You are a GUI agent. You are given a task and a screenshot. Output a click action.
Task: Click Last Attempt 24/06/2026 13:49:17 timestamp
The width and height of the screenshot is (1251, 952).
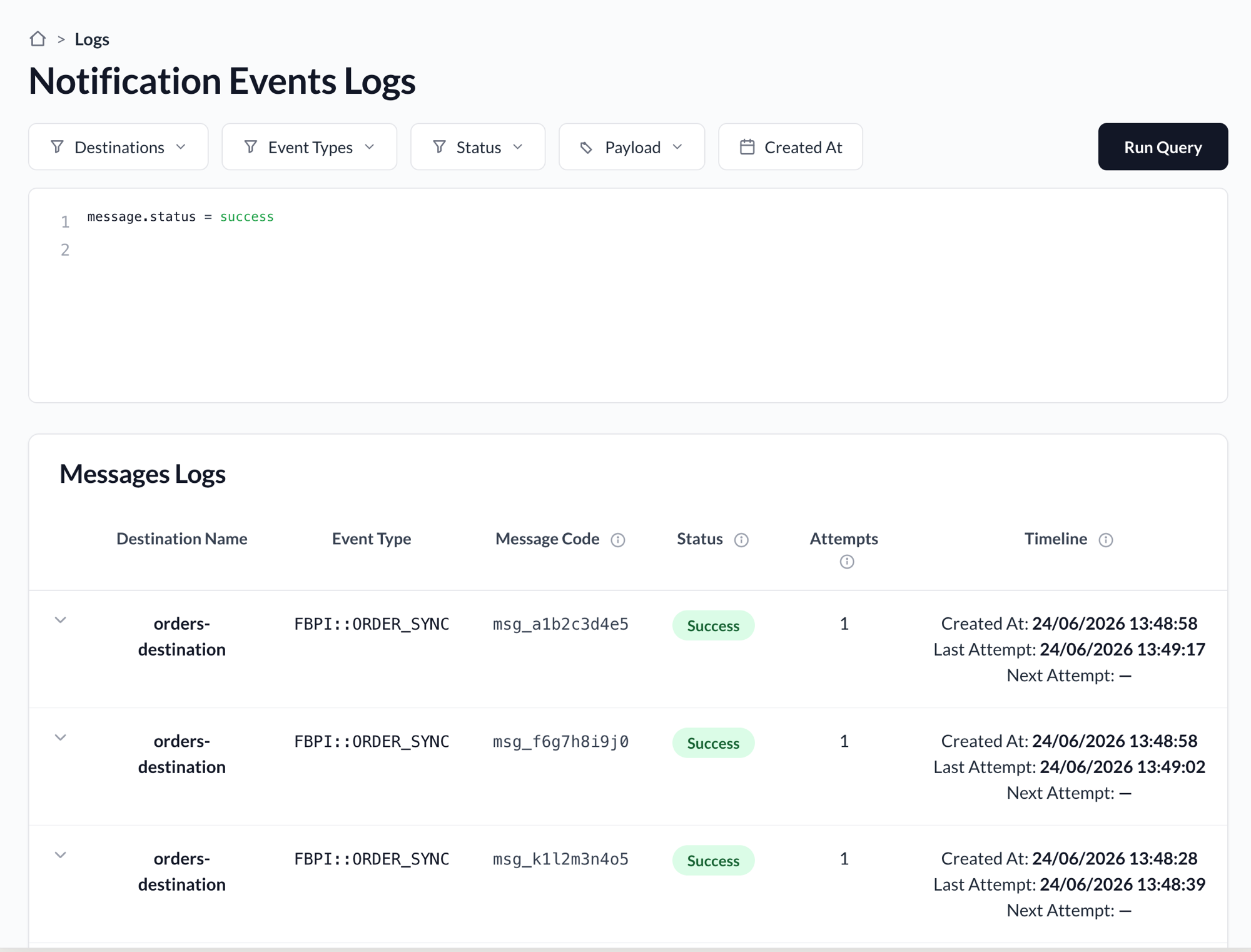(1123, 650)
